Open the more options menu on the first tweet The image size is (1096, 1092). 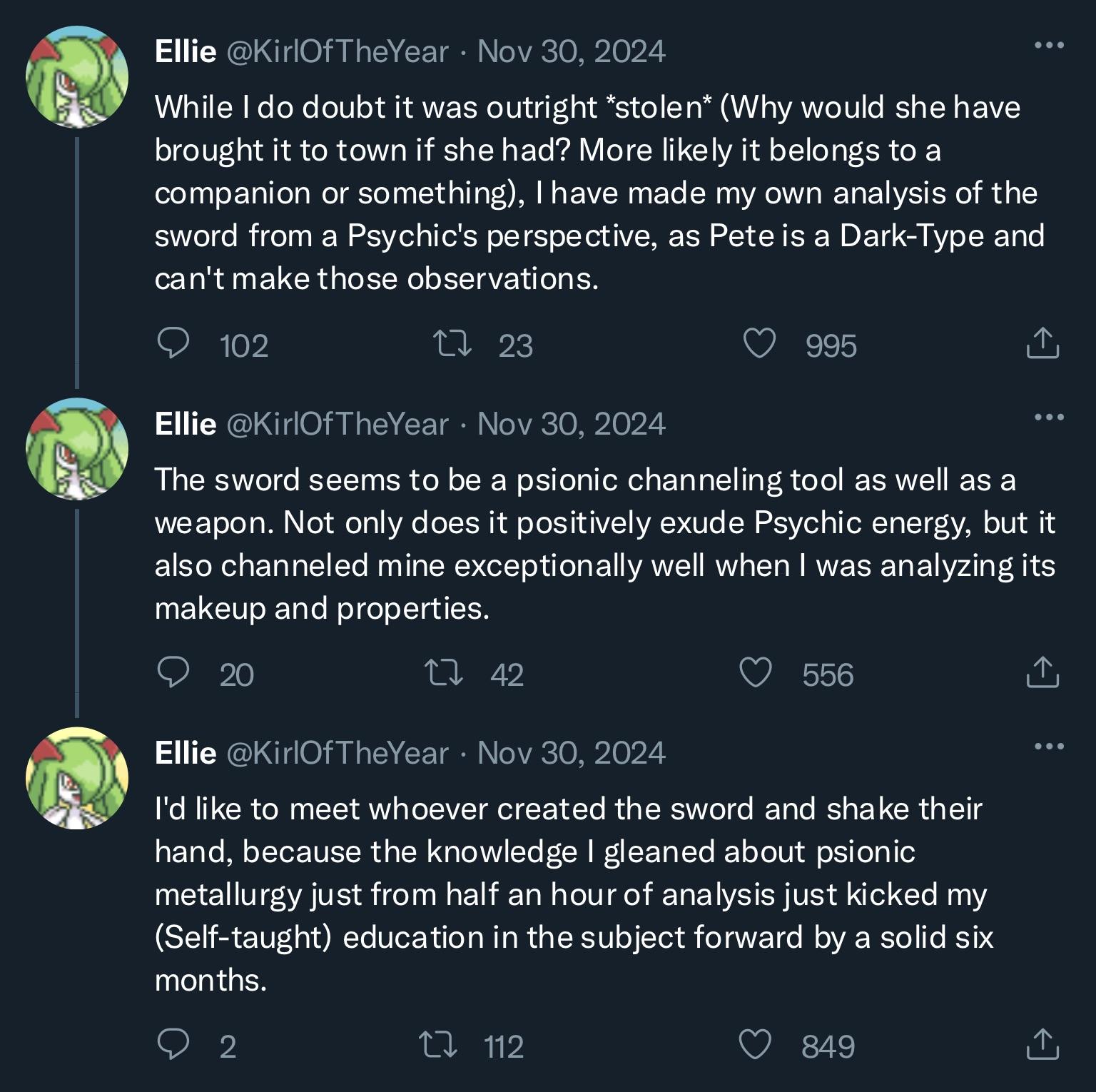(x=1051, y=44)
